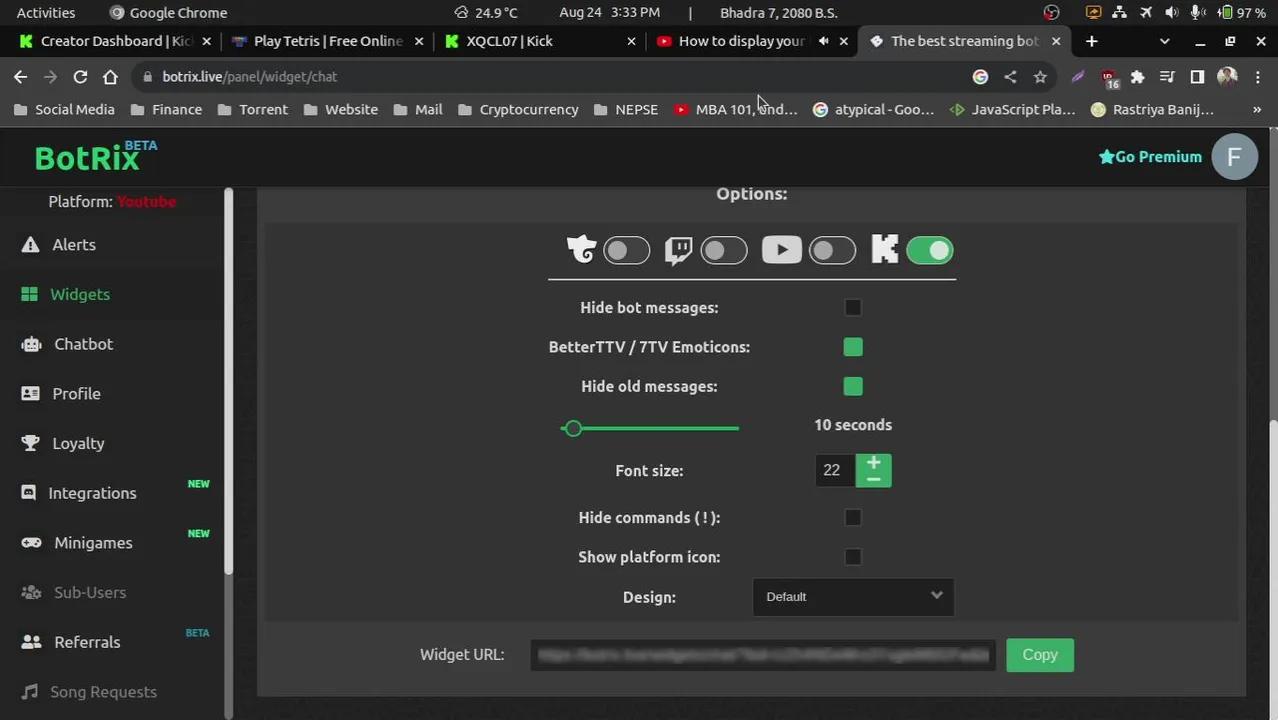Uncheck BetterTTV / 7TV Emoticons checkbox

(x=853, y=347)
